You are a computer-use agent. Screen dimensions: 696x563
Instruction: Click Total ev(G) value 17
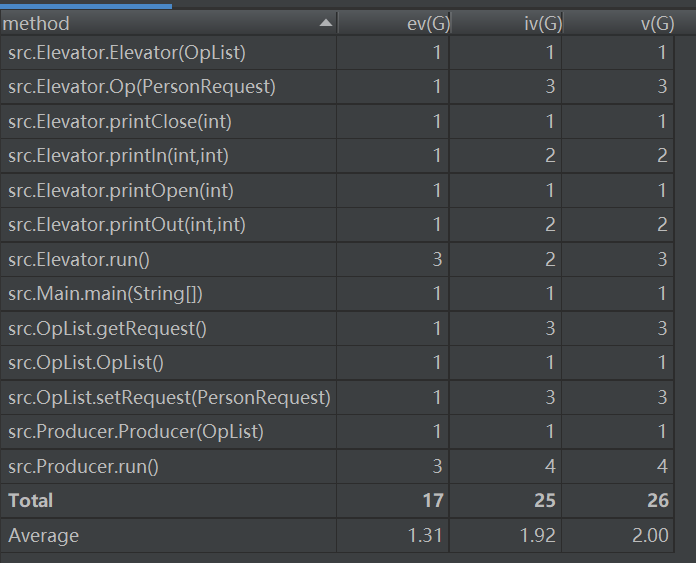pos(433,500)
